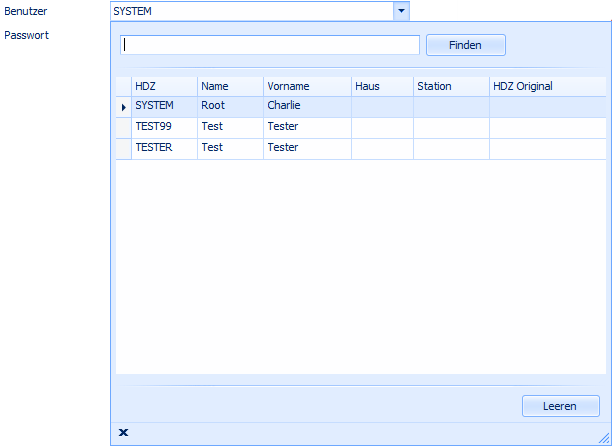Sort by the Name column header
The width and height of the screenshot is (612, 447).
[x=230, y=87]
